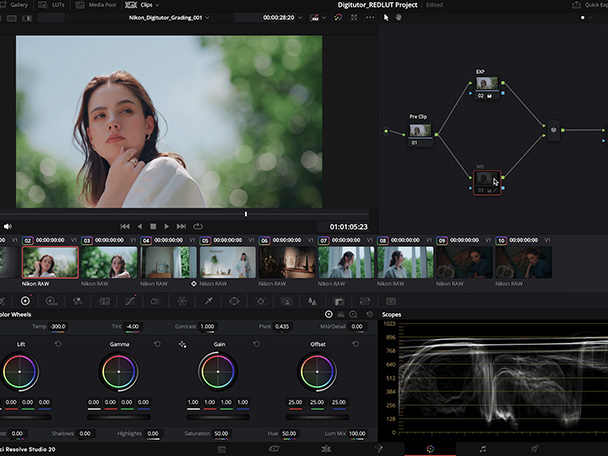Reset the Offset color wheel
The width and height of the screenshot is (608, 456).
pyautogui.click(x=356, y=344)
